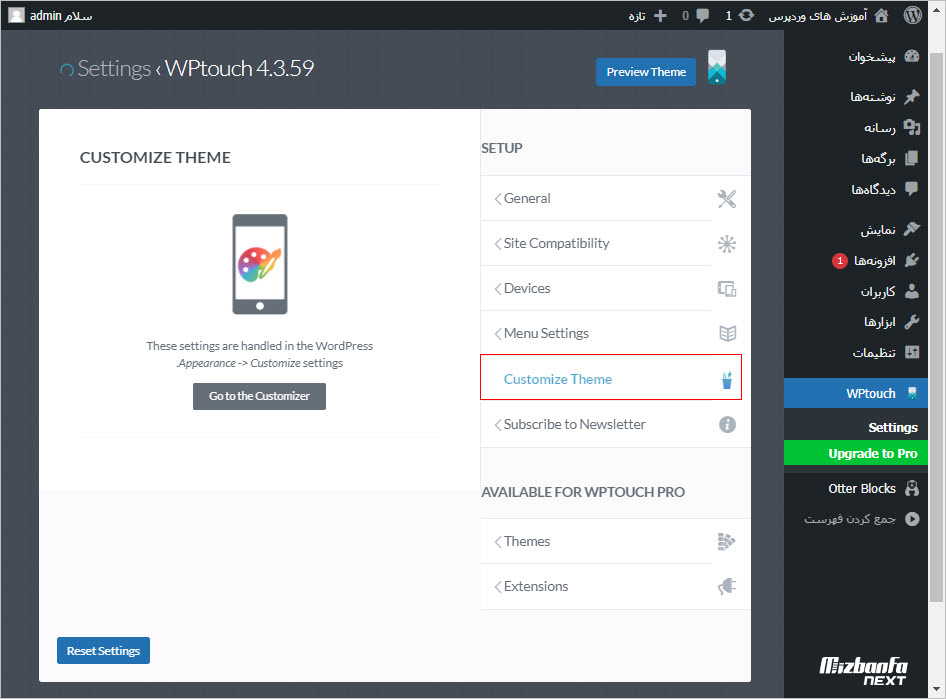
Task: Click the تازه new content link
Action: pyautogui.click(x=637, y=16)
